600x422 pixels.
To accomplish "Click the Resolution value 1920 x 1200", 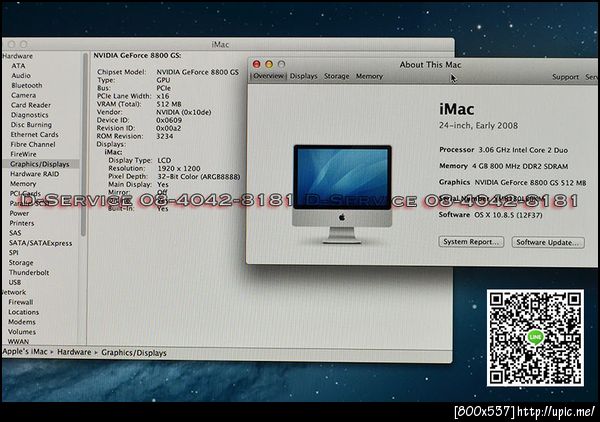I will 179,168.
